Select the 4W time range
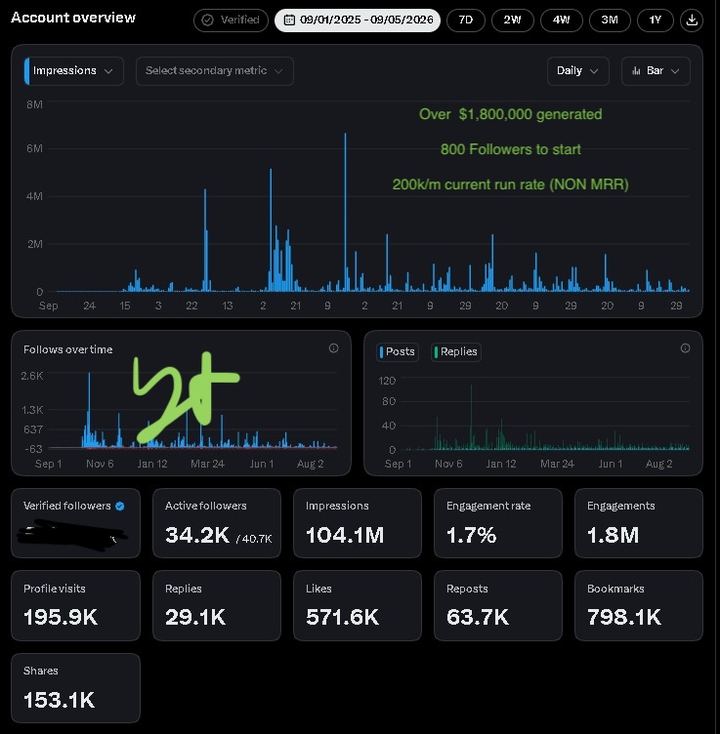 click(x=561, y=20)
